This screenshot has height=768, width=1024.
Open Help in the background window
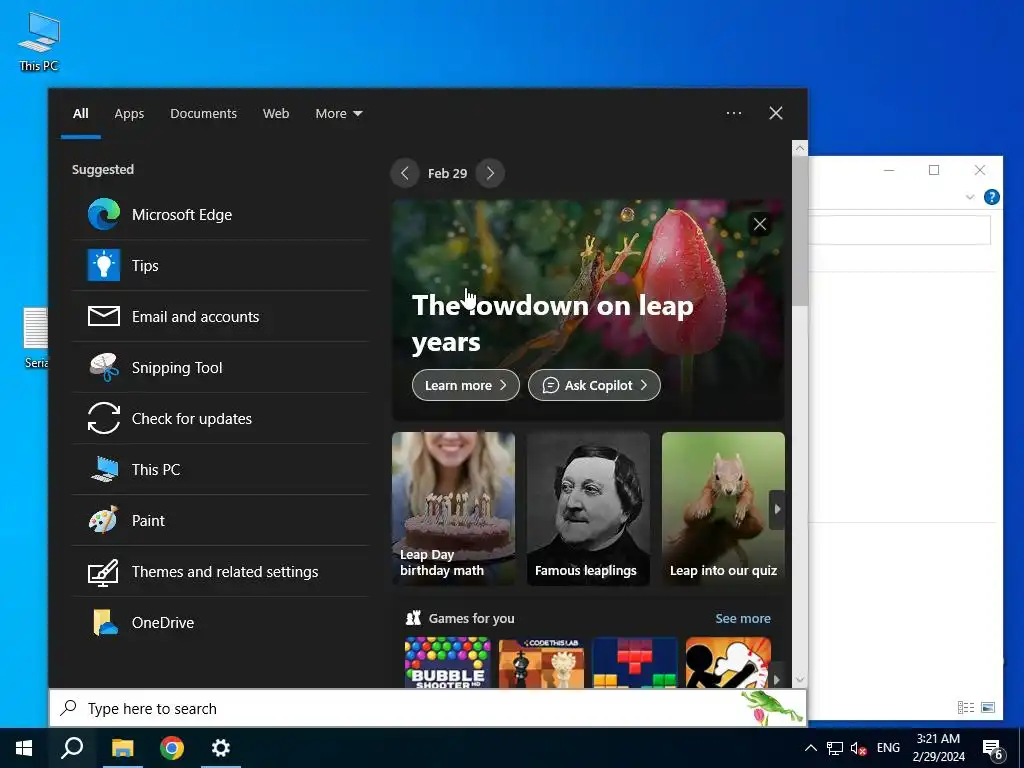(x=991, y=197)
